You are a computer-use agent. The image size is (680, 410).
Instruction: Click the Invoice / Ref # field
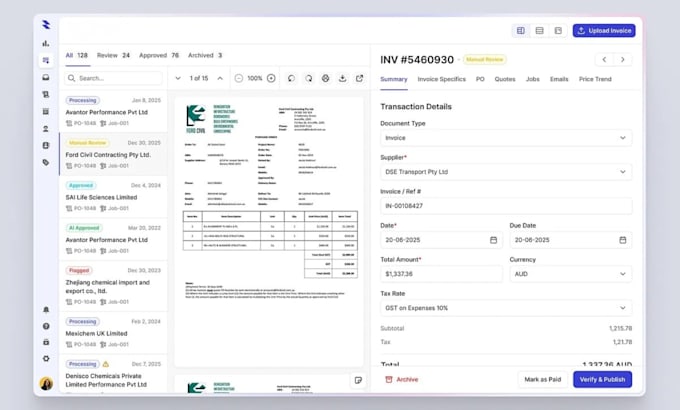506,206
